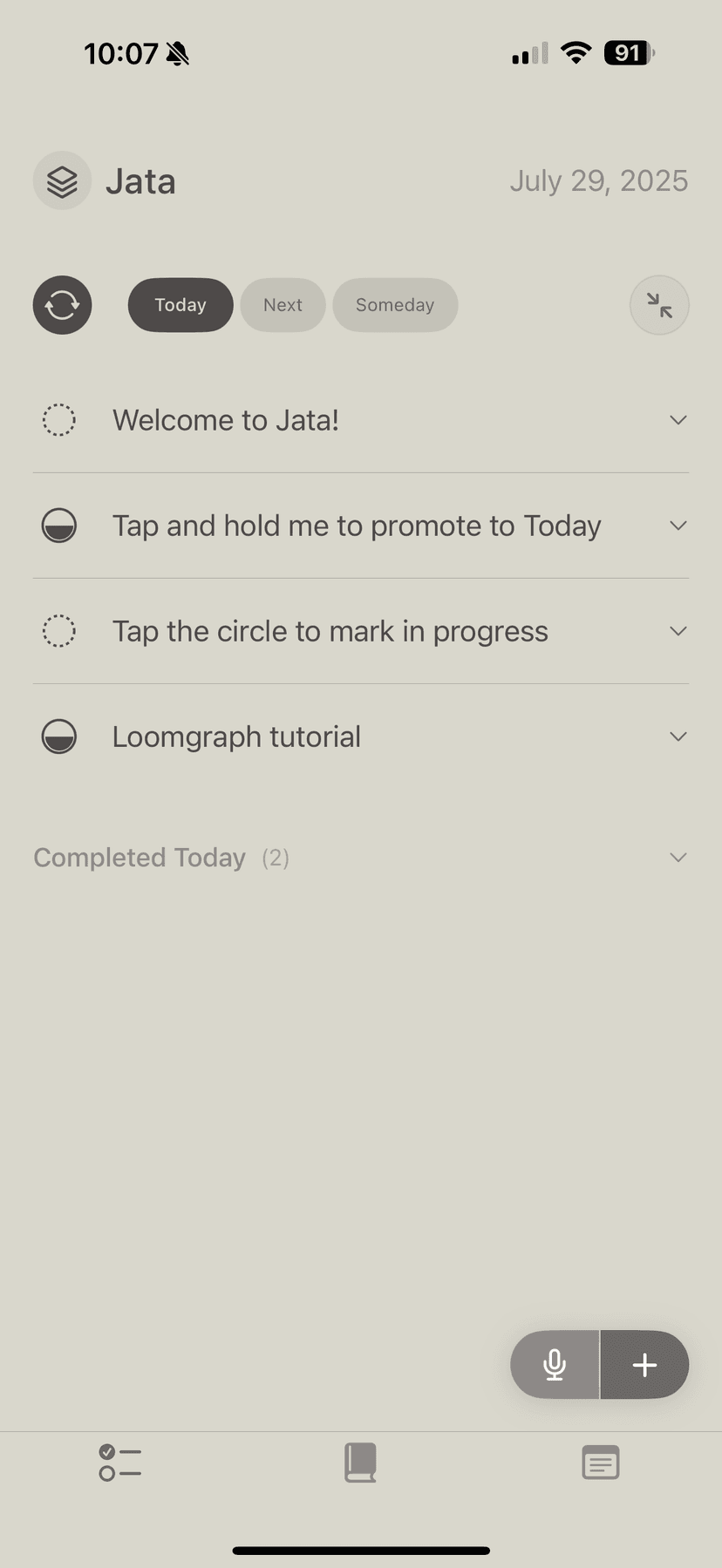The image size is (722, 1568).
Task: Toggle status circle for Welcome to Jata!
Action: pos(59,420)
